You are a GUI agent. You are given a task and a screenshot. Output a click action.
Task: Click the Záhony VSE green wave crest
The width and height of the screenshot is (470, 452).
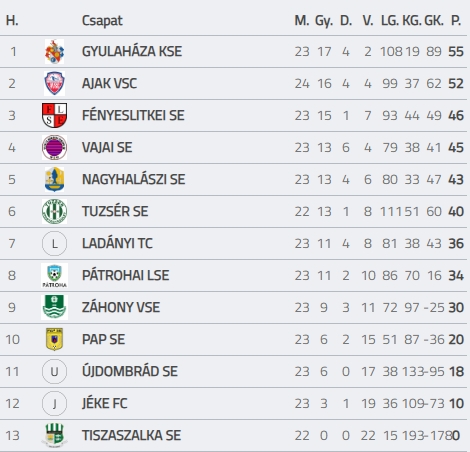[54, 307]
